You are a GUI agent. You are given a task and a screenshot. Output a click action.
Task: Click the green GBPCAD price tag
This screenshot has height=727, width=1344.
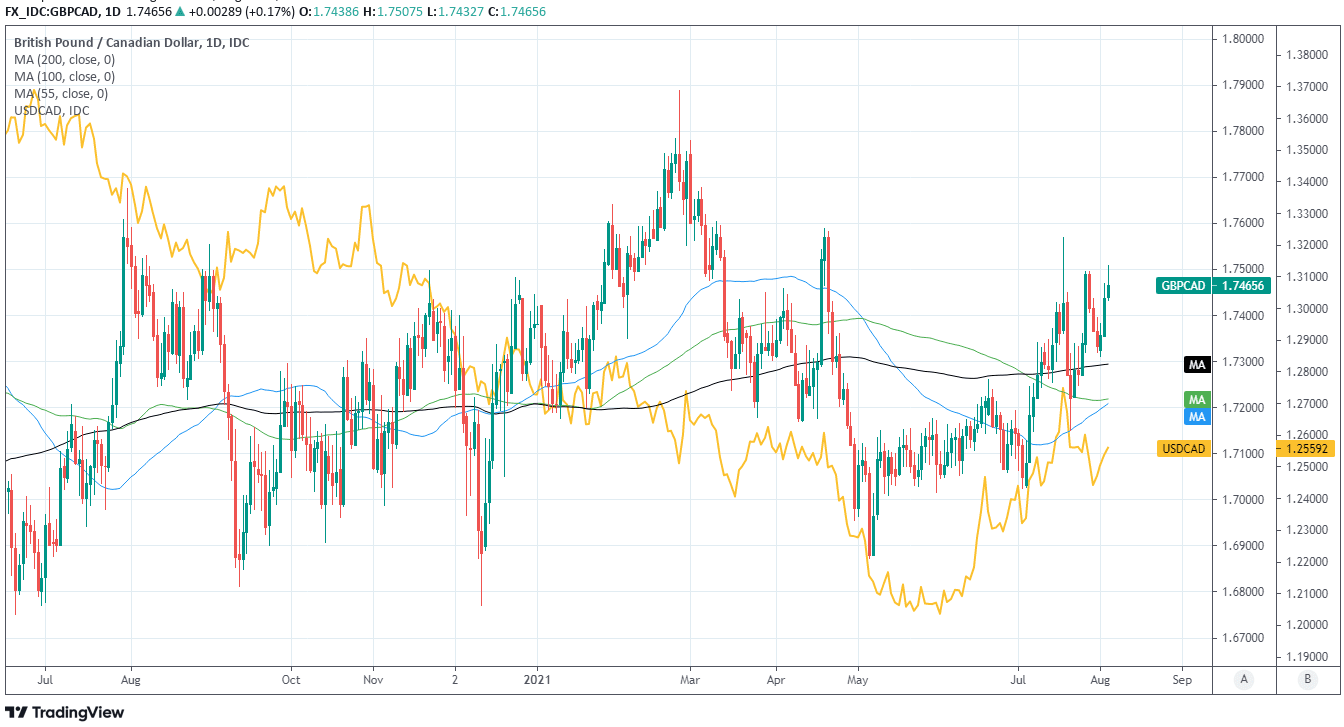click(1183, 286)
